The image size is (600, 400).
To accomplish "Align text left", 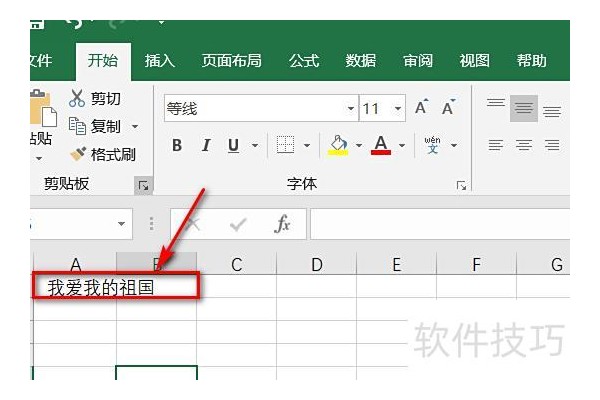I will coord(496,145).
